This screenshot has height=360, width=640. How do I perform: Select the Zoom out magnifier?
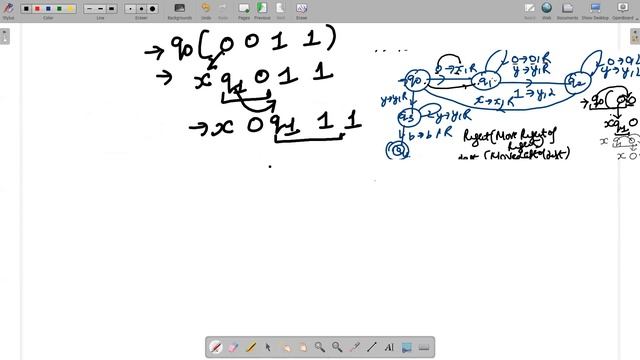[x=337, y=347]
